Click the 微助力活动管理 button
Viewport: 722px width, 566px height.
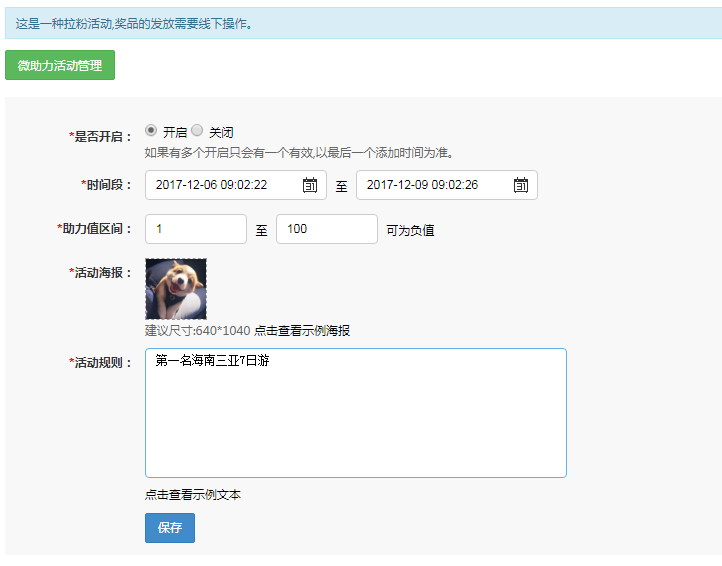click(60, 65)
